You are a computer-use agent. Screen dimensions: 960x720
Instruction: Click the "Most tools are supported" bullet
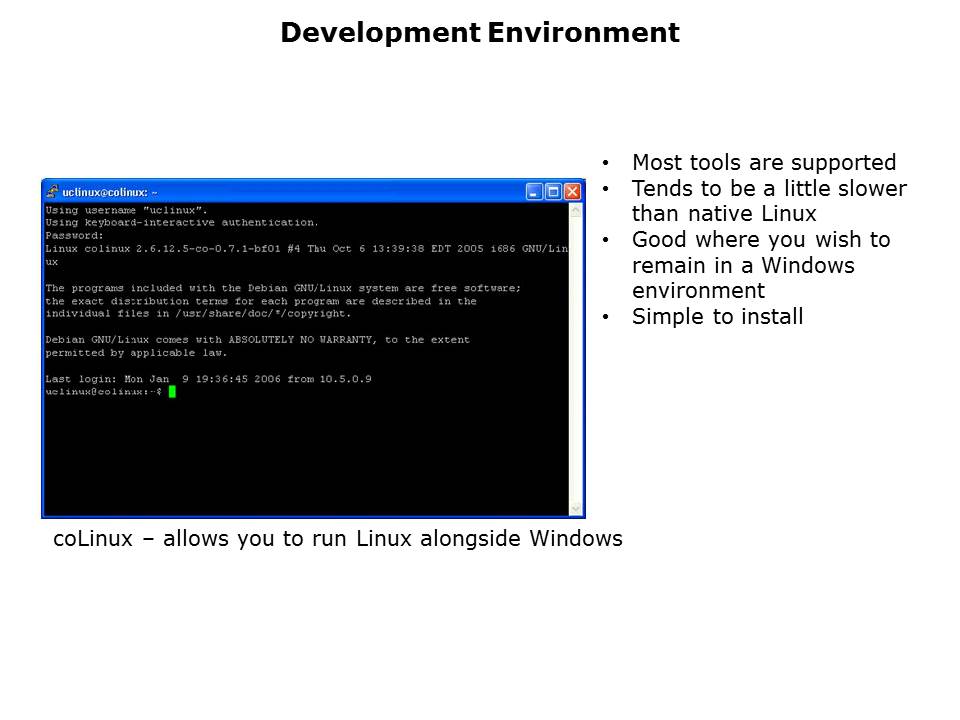(x=763, y=163)
